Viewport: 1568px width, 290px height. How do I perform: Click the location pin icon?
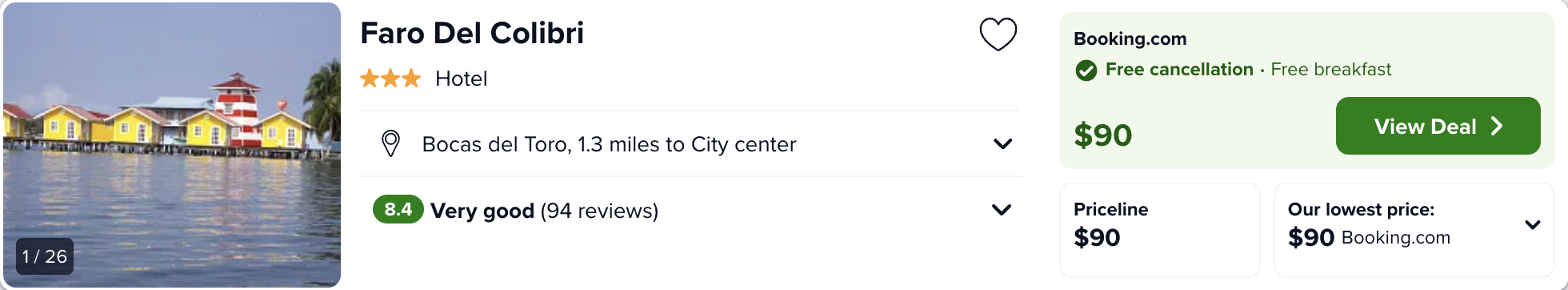(390, 144)
